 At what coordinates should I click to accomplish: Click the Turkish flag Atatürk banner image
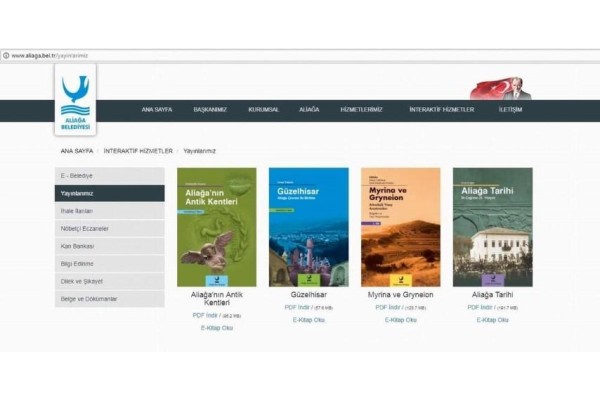[x=501, y=88]
